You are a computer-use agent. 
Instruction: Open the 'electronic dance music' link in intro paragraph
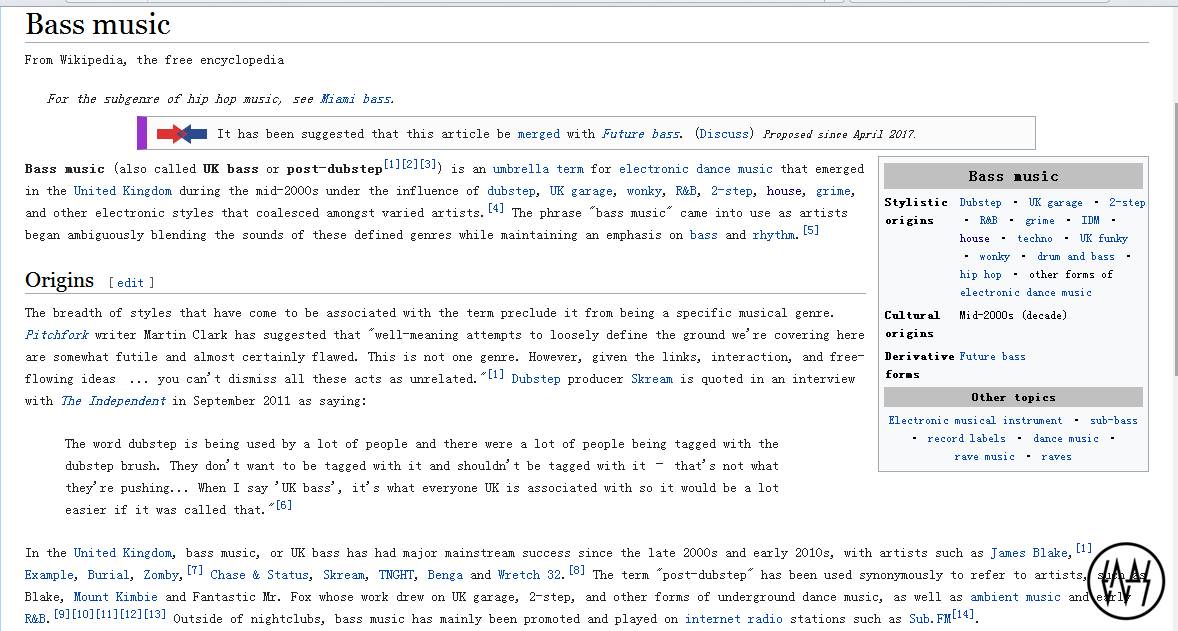tap(695, 169)
